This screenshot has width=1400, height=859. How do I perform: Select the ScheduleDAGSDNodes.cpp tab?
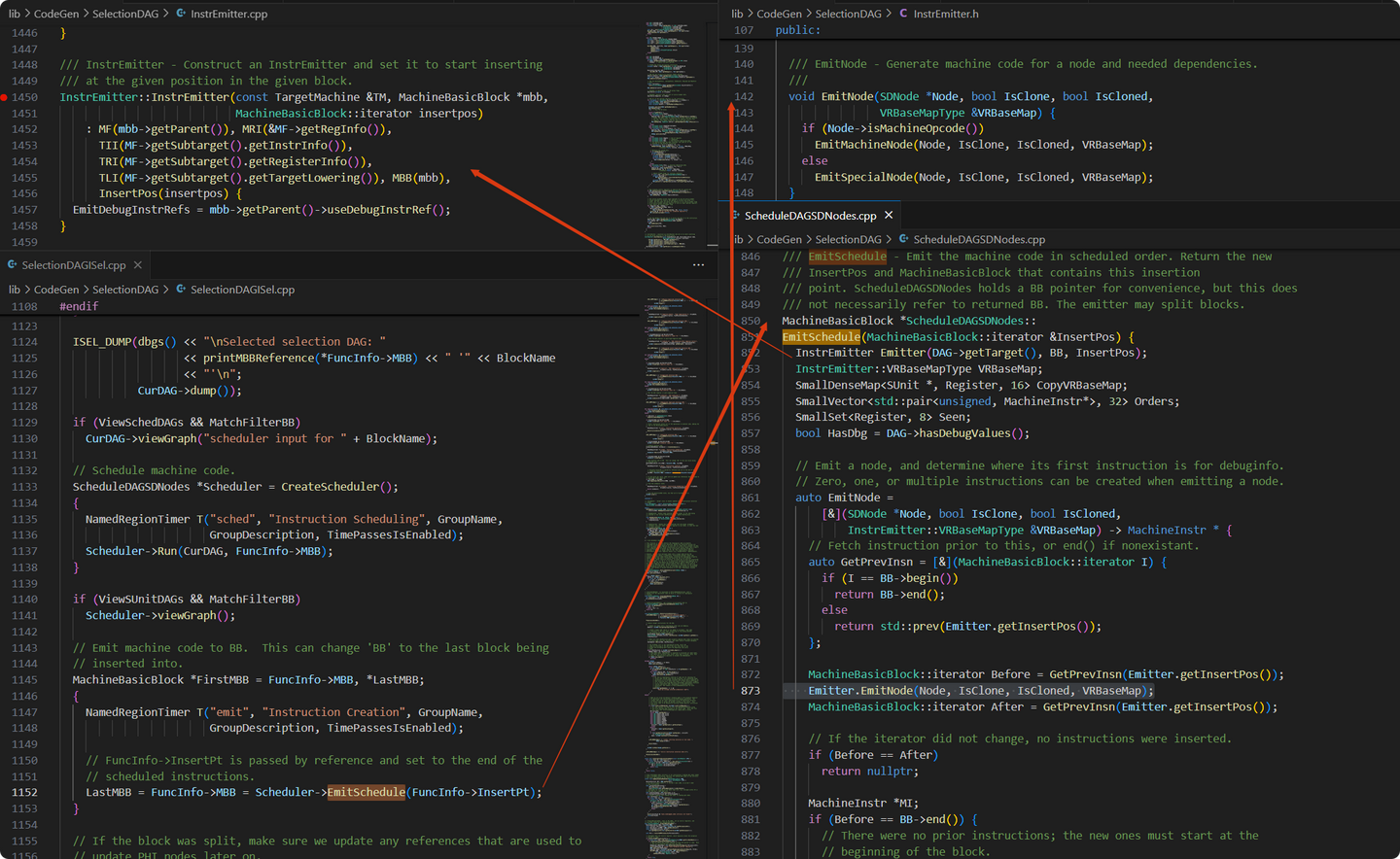[810, 216]
